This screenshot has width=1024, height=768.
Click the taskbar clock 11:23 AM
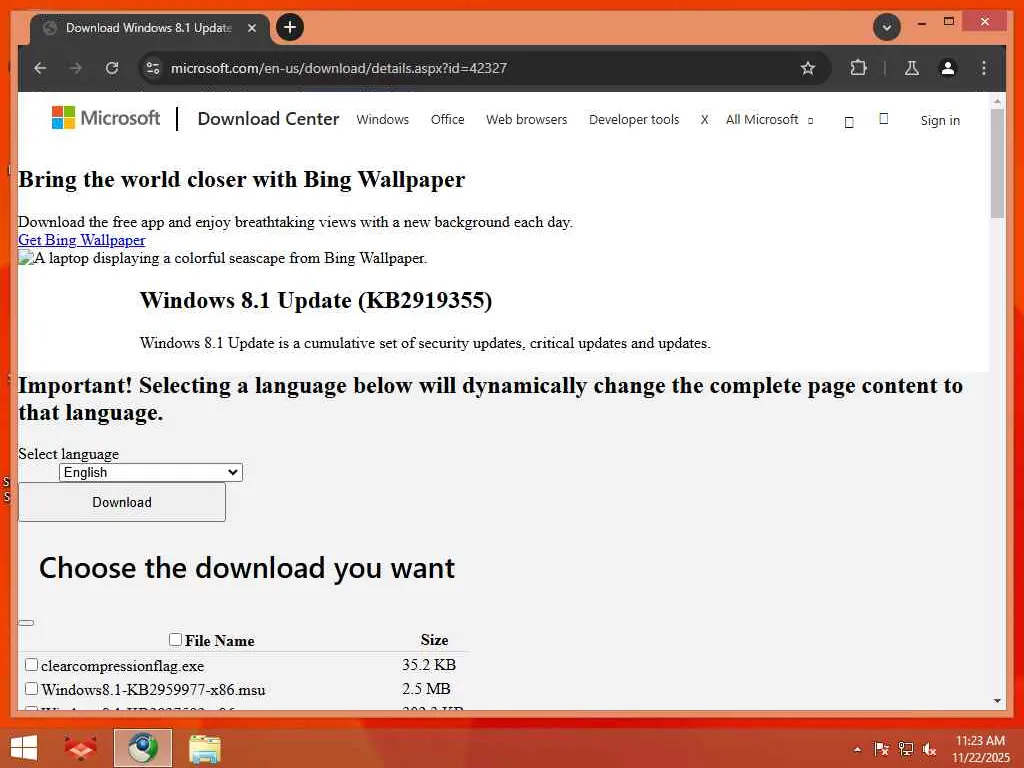point(980,741)
